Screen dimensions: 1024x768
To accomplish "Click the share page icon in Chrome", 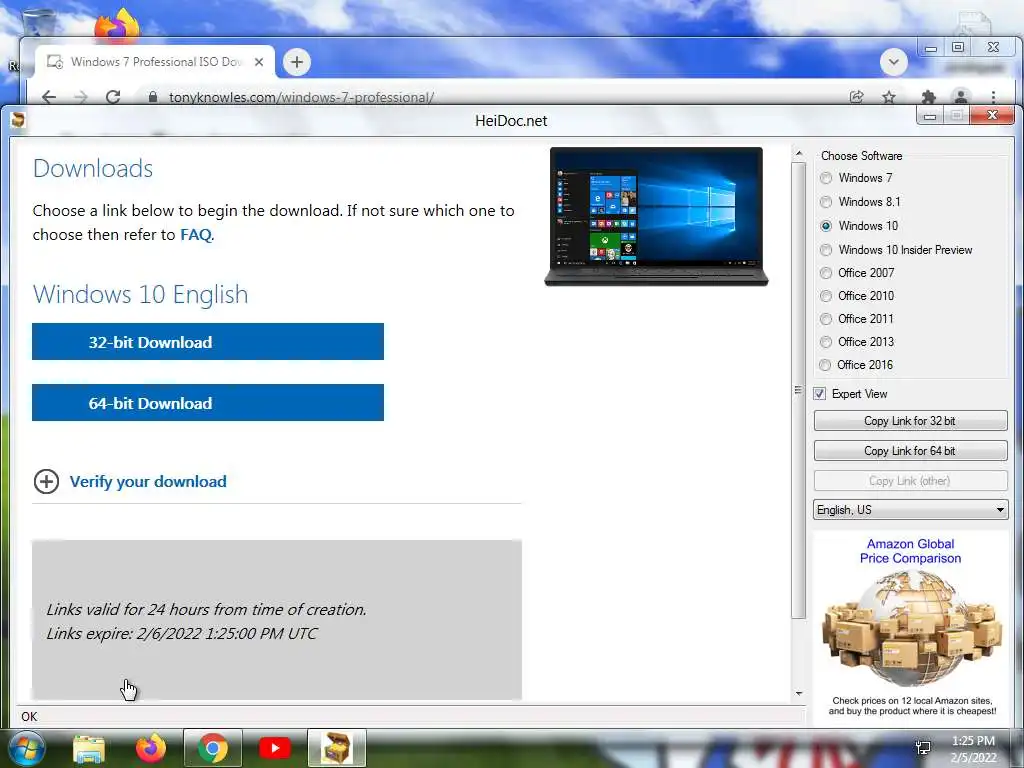I will (x=856, y=97).
